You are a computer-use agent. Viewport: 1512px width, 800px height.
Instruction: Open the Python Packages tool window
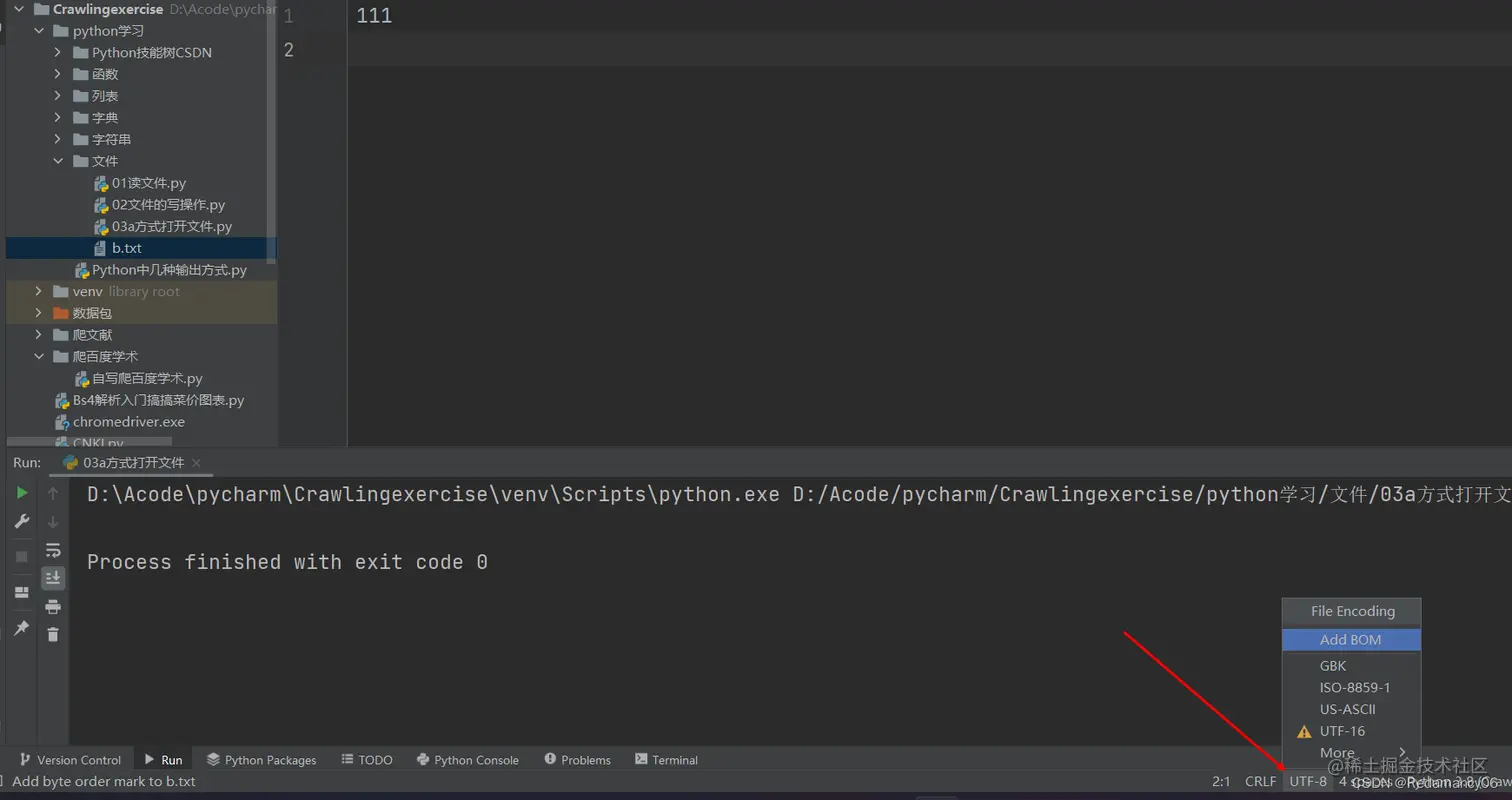click(x=261, y=760)
